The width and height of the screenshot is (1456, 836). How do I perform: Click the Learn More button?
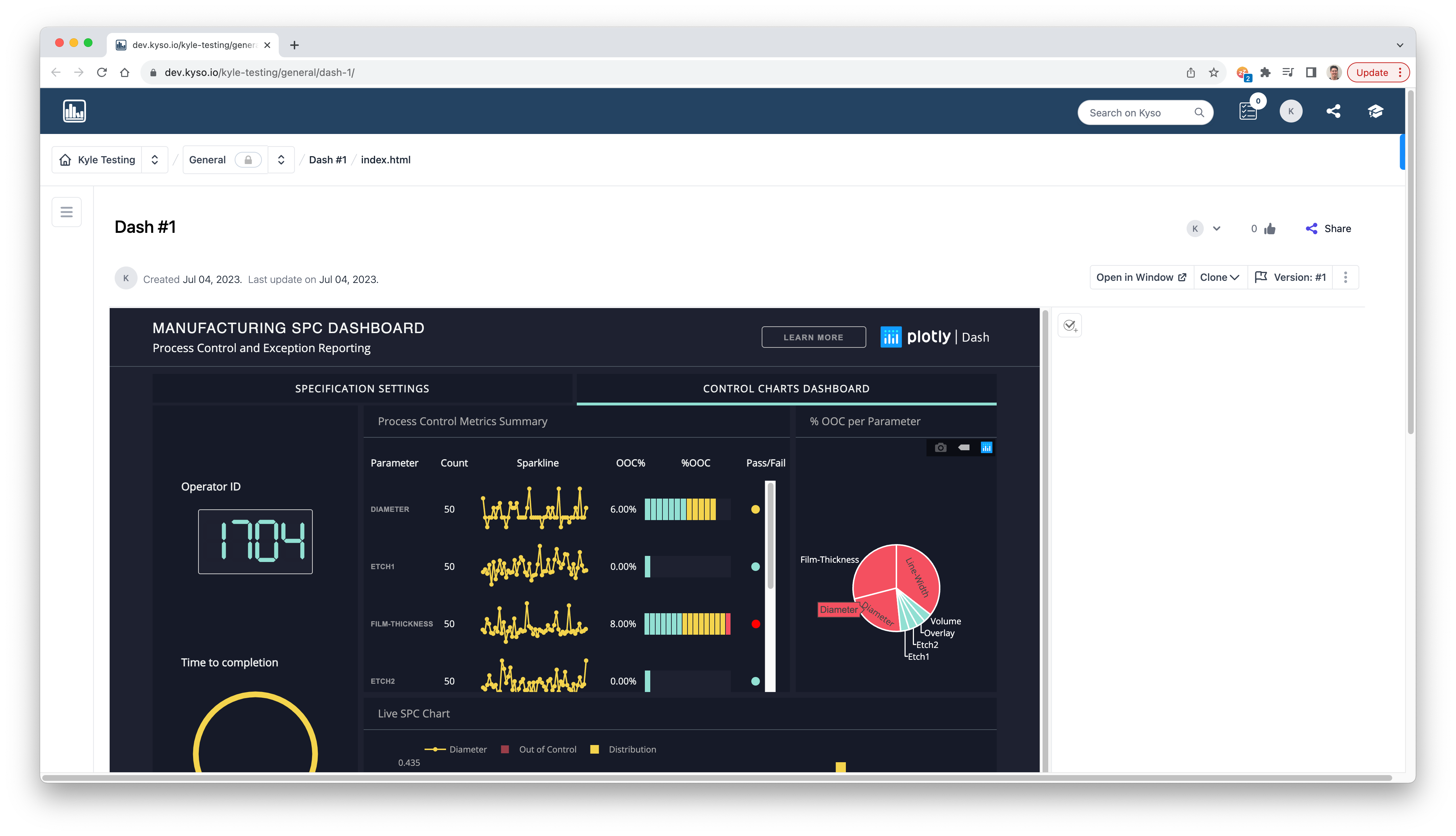tap(813, 338)
